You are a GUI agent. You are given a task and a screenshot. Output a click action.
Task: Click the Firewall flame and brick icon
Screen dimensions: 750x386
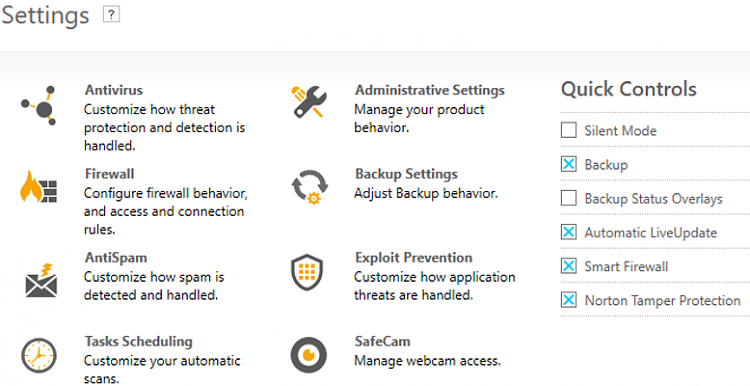[x=38, y=187]
